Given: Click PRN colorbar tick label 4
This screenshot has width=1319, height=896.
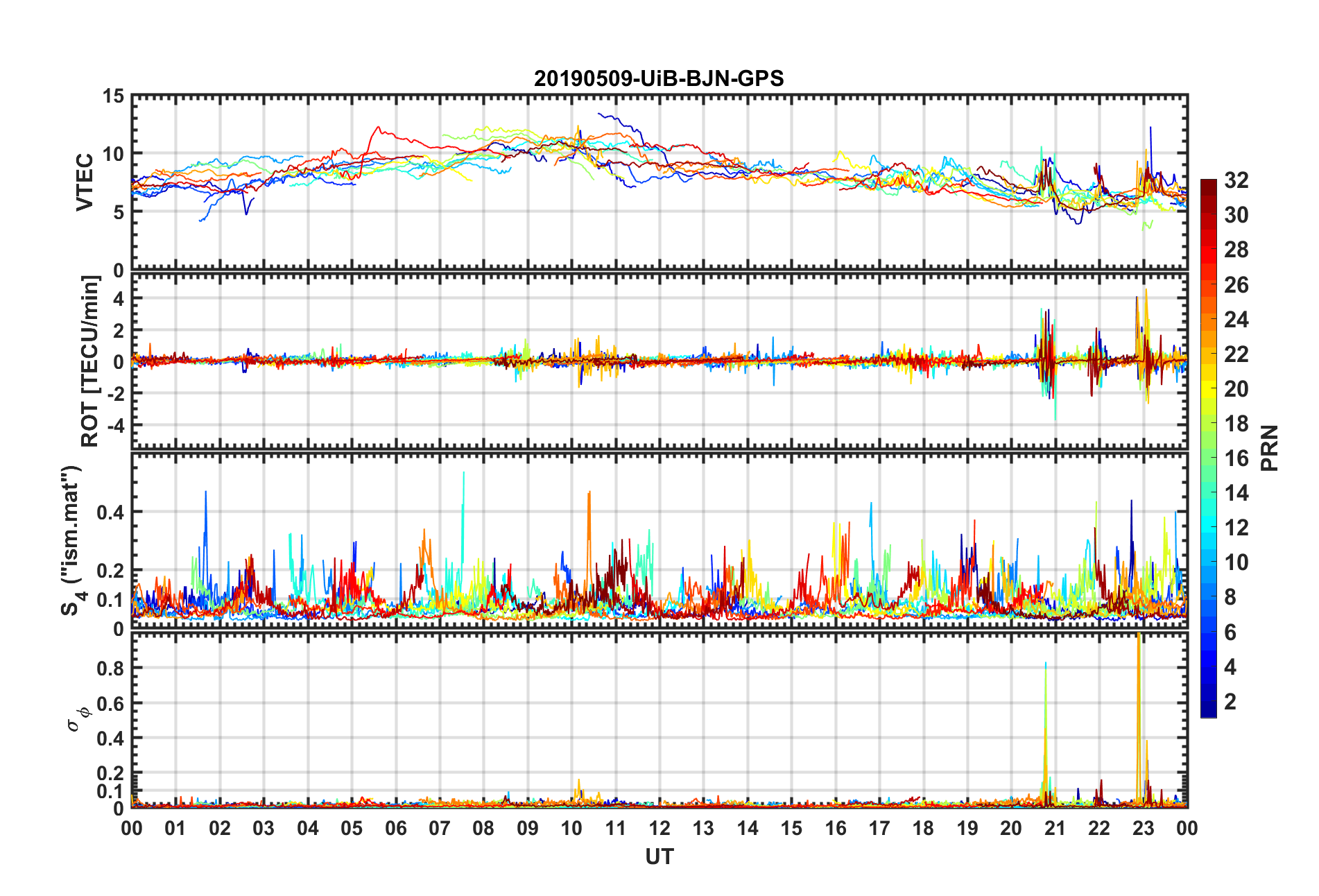Looking at the screenshot, I should click(1230, 666).
